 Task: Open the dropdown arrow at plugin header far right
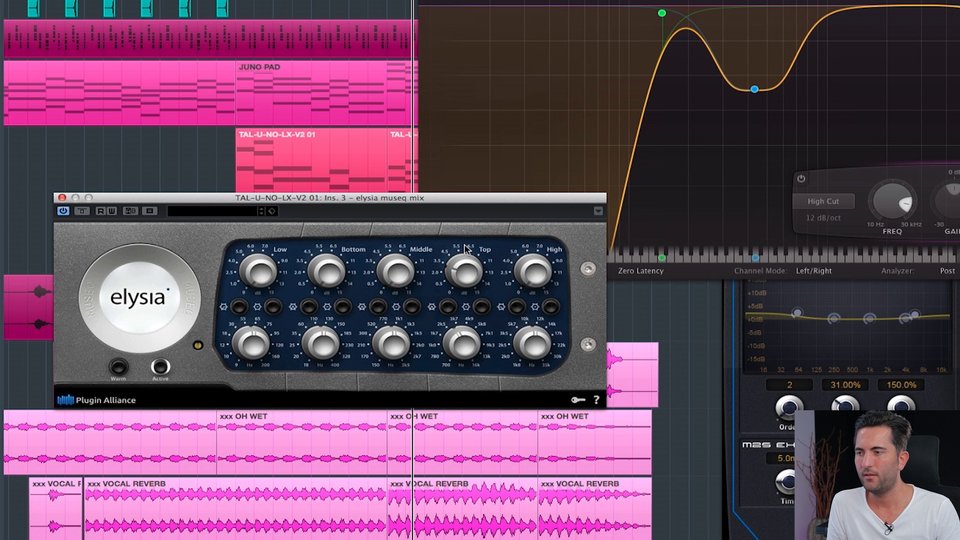pyautogui.click(x=598, y=211)
